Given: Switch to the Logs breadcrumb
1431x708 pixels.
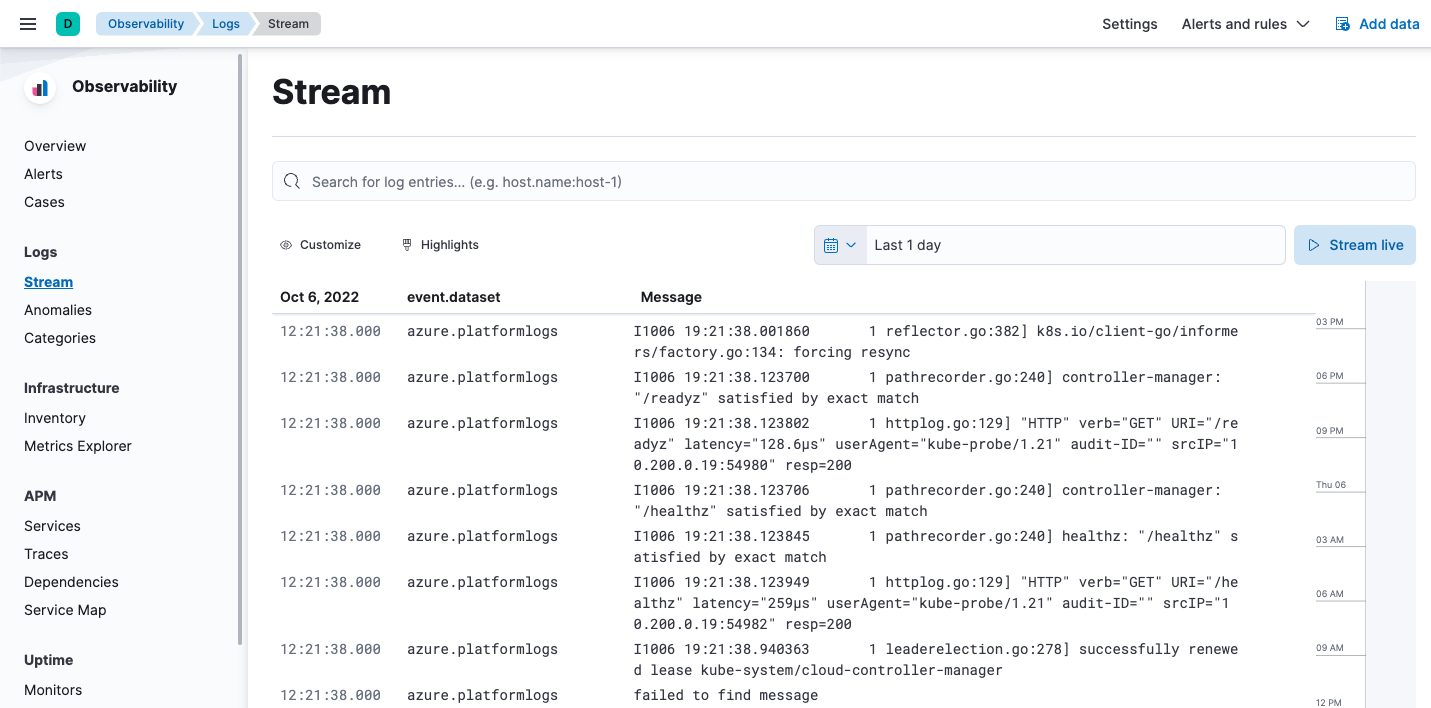Looking at the screenshot, I should click(225, 23).
